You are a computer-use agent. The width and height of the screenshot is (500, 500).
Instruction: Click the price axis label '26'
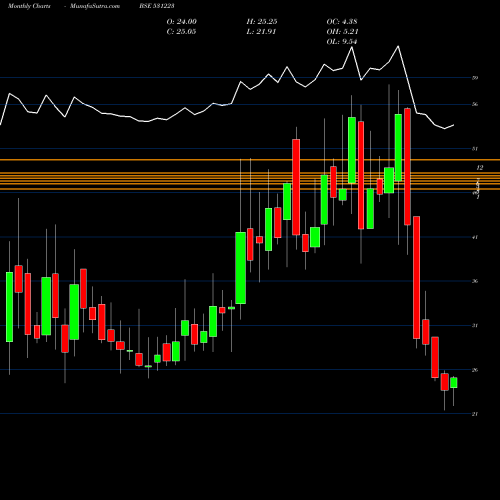475,370
